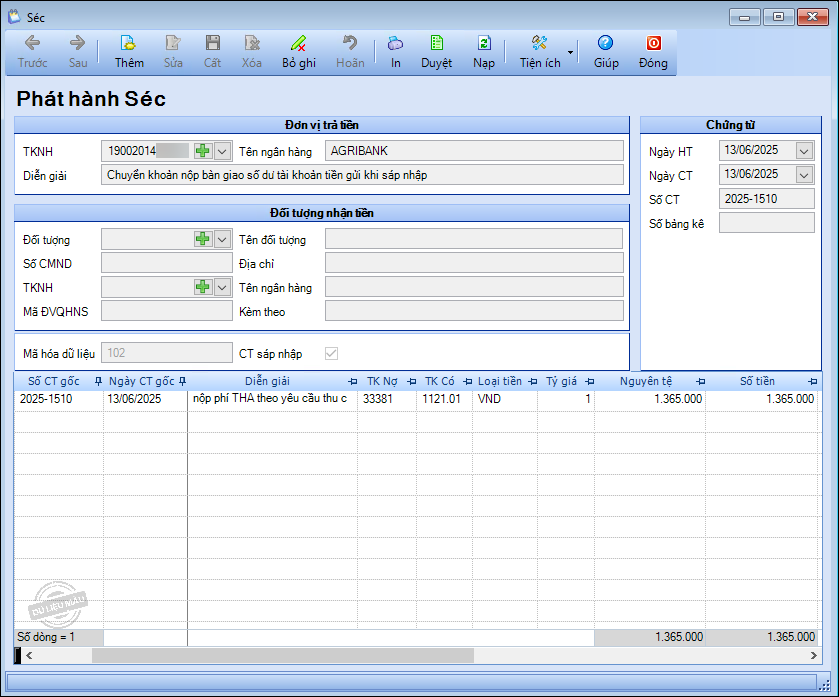
Task: Go to previous record with Trước
Action: coord(33,52)
